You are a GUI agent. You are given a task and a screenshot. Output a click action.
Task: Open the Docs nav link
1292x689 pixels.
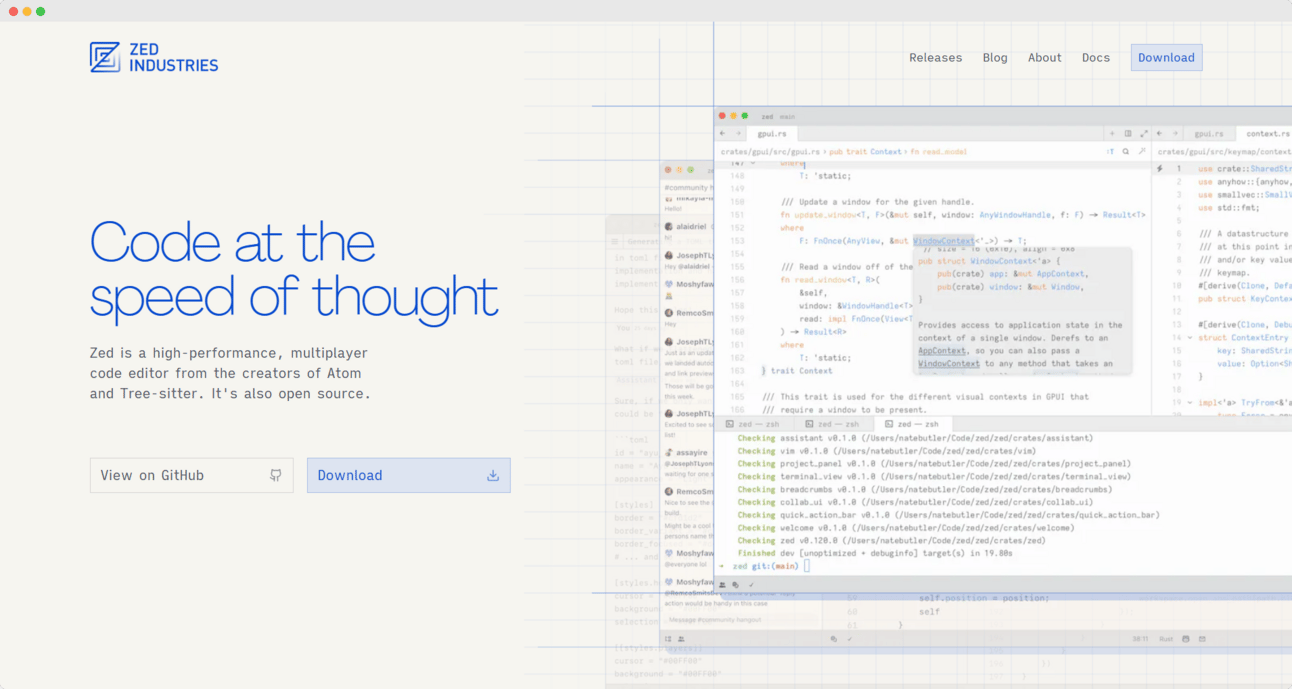[1096, 58]
